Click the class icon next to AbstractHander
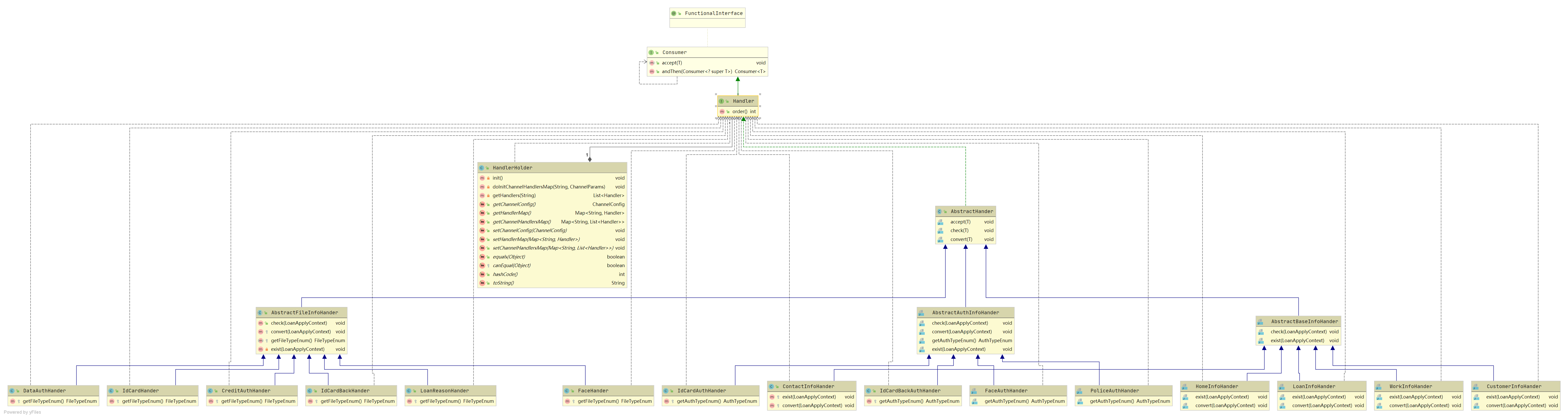The image size is (1568, 418). 940,212
